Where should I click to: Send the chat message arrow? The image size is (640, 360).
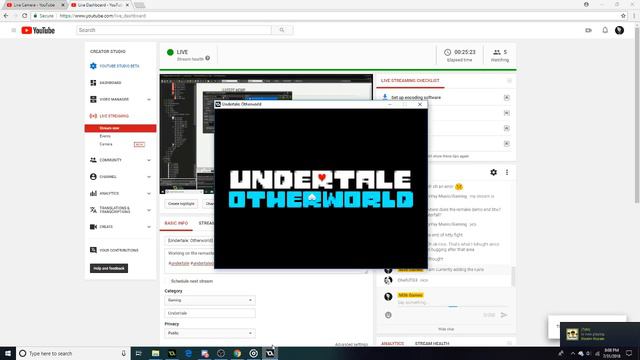pos(504,315)
